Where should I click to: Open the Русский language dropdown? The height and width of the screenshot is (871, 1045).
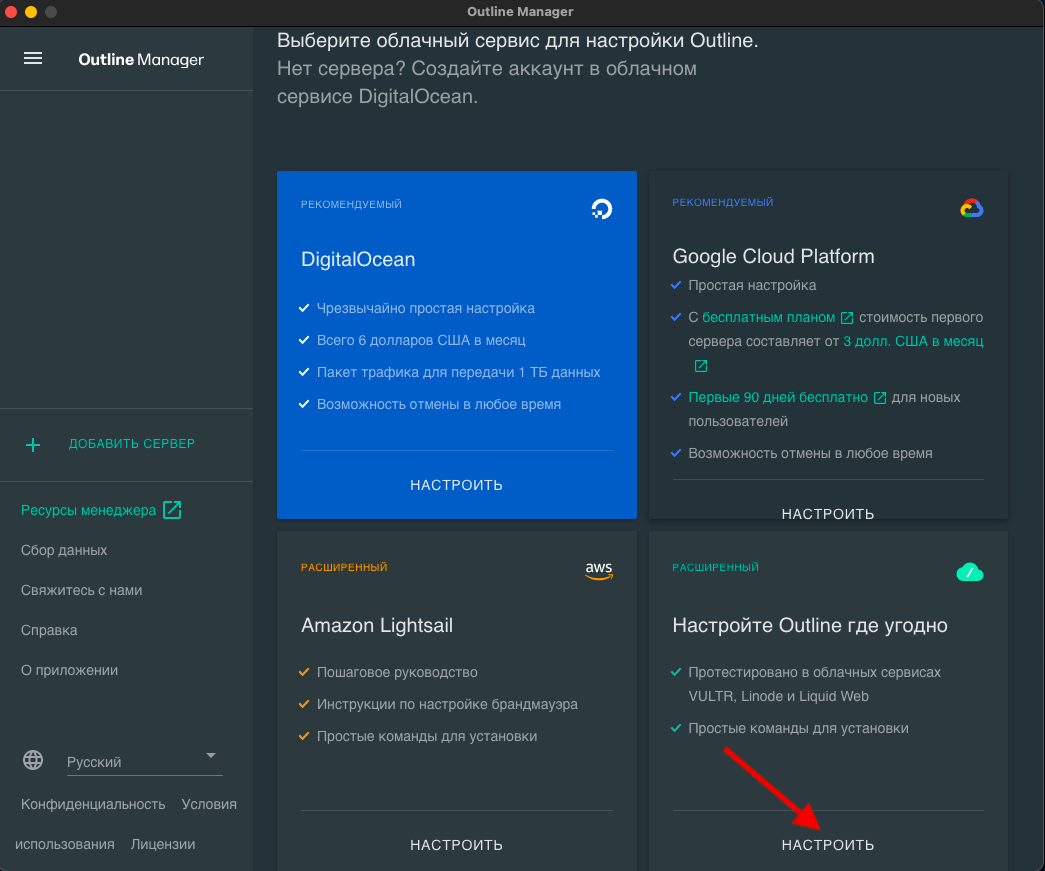coord(145,761)
